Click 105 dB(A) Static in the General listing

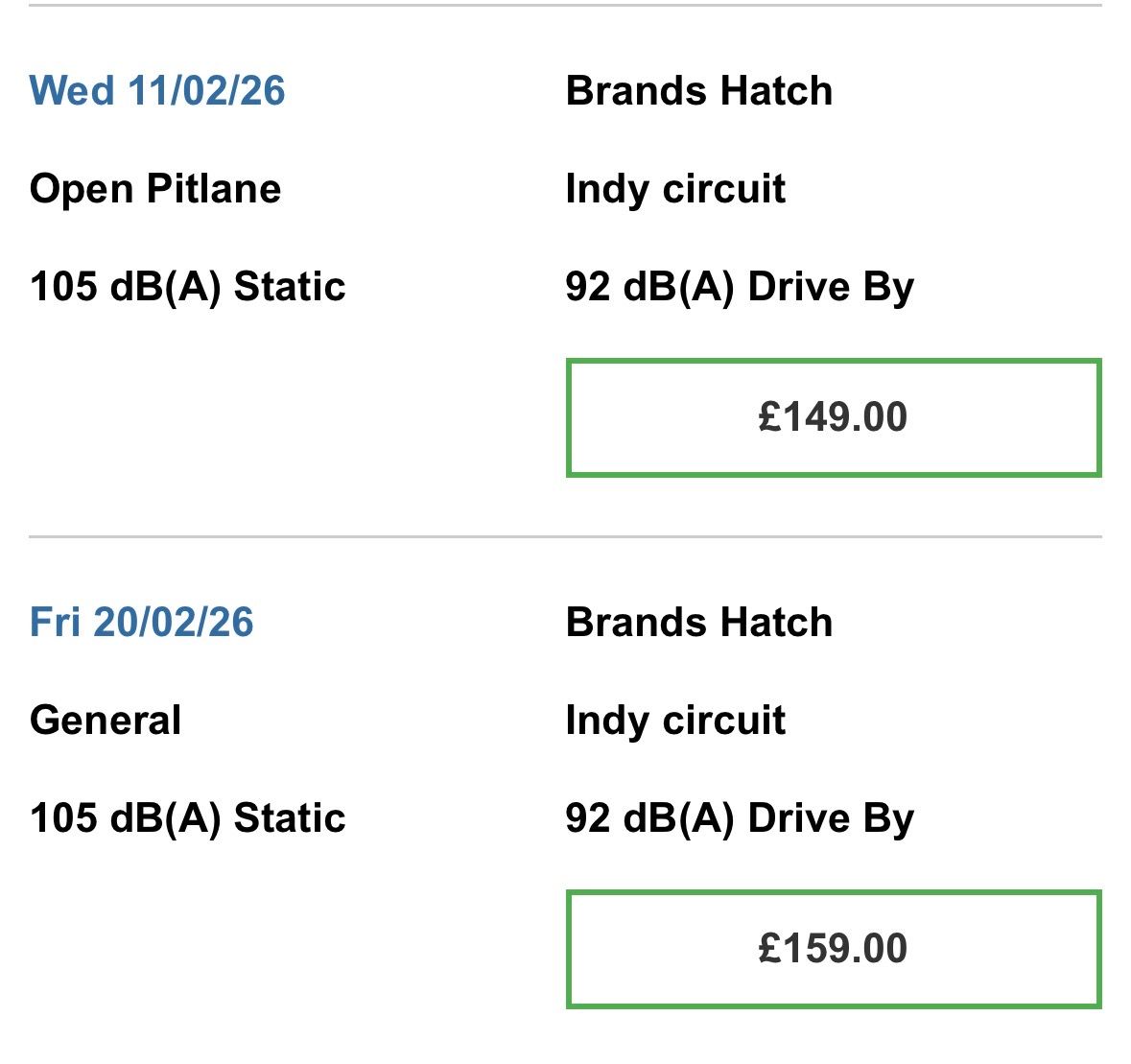point(188,818)
